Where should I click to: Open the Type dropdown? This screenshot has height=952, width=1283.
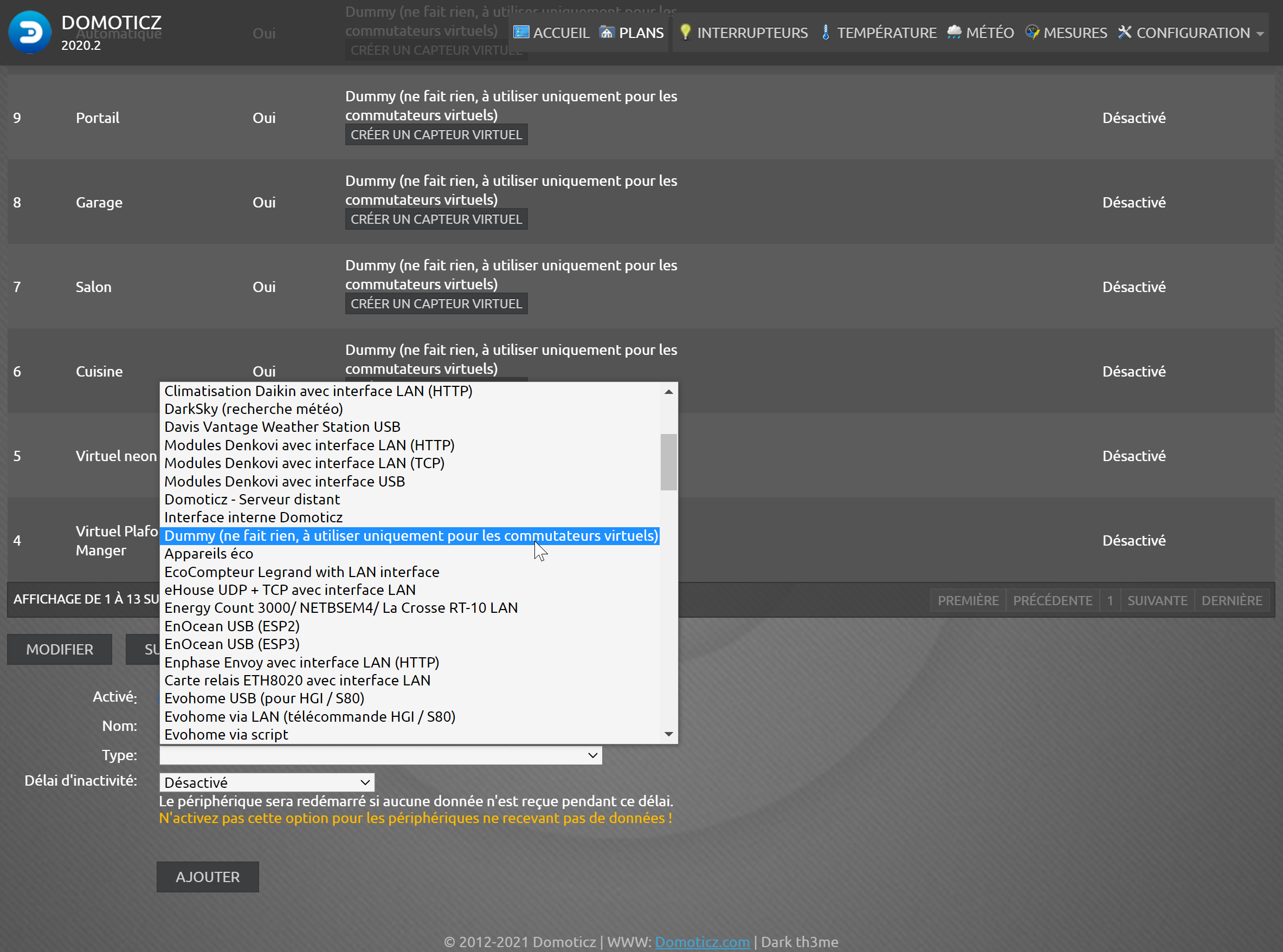381,755
